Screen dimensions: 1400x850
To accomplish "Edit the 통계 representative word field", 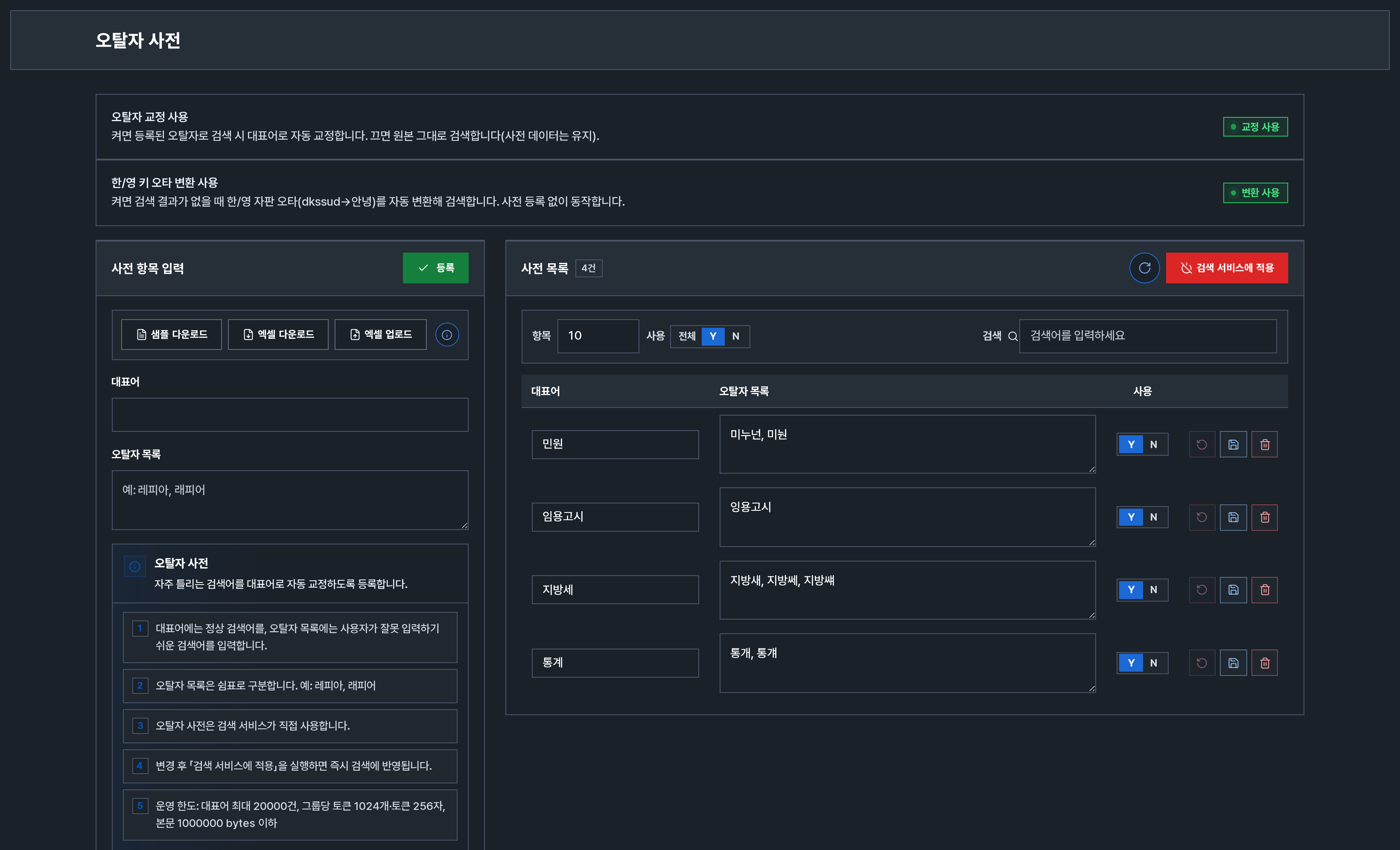I will point(615,663).
